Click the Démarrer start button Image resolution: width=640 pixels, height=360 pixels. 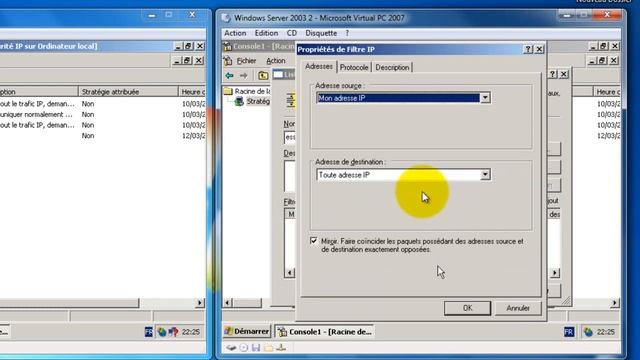click(247, 332)
